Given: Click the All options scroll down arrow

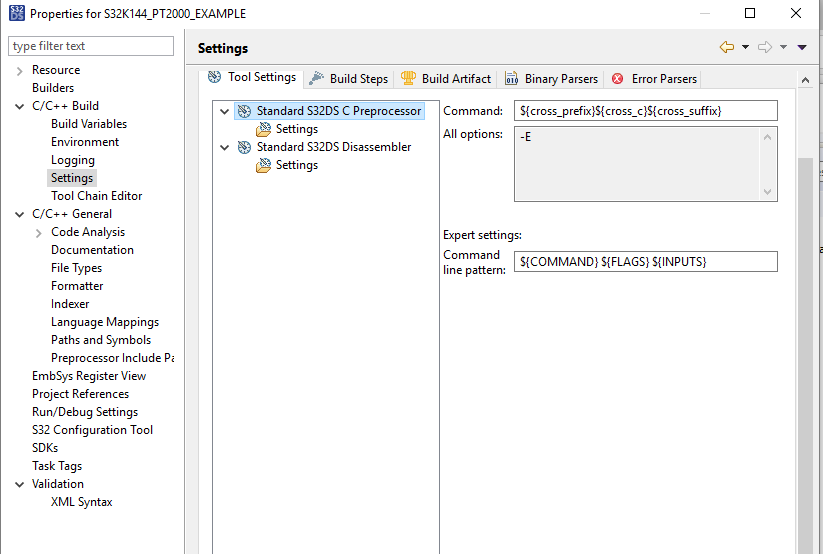Looking at the screenshot, I should (x=767, y=192).
